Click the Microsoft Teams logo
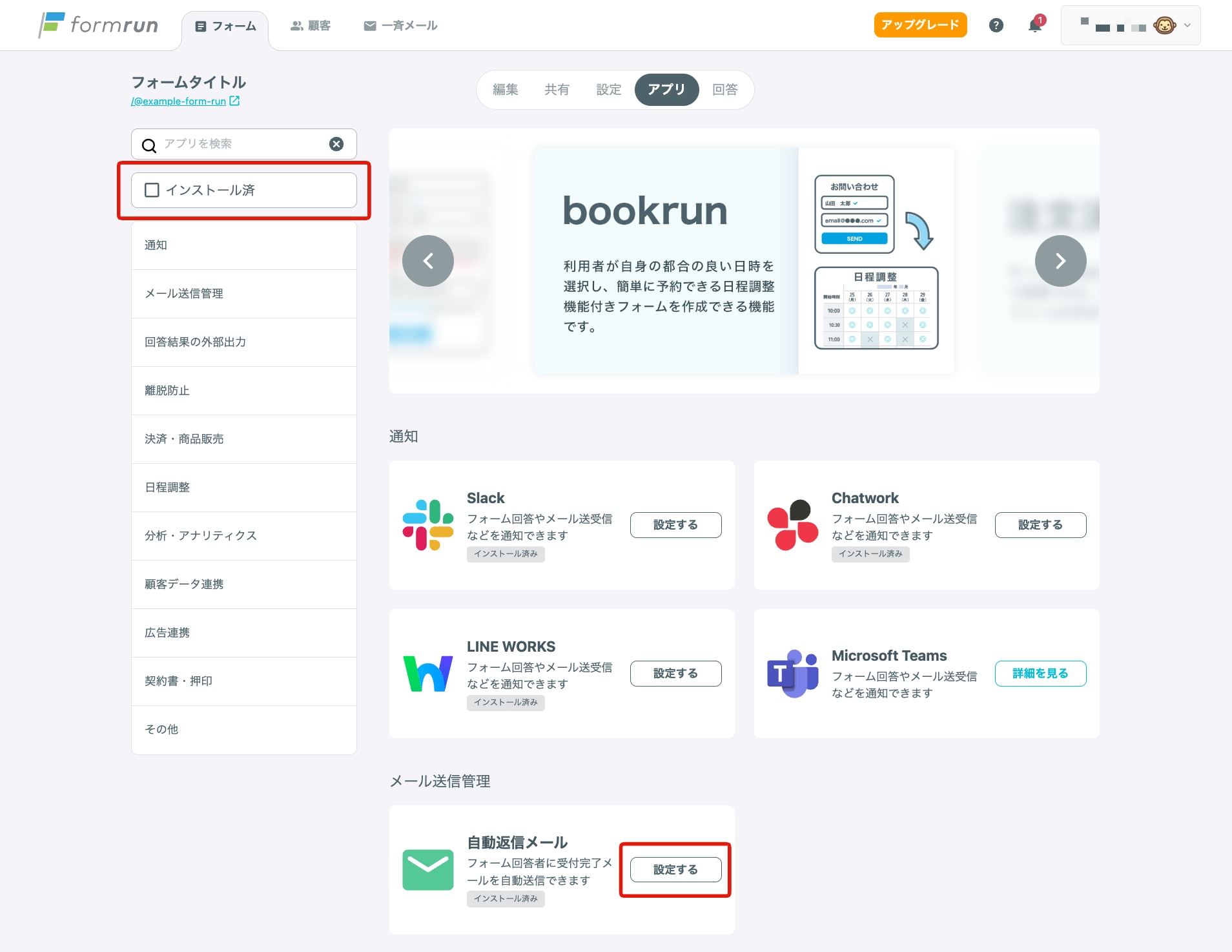Image resolution: width=1232 pixels, height=952 pixels. tap(792, 674)
